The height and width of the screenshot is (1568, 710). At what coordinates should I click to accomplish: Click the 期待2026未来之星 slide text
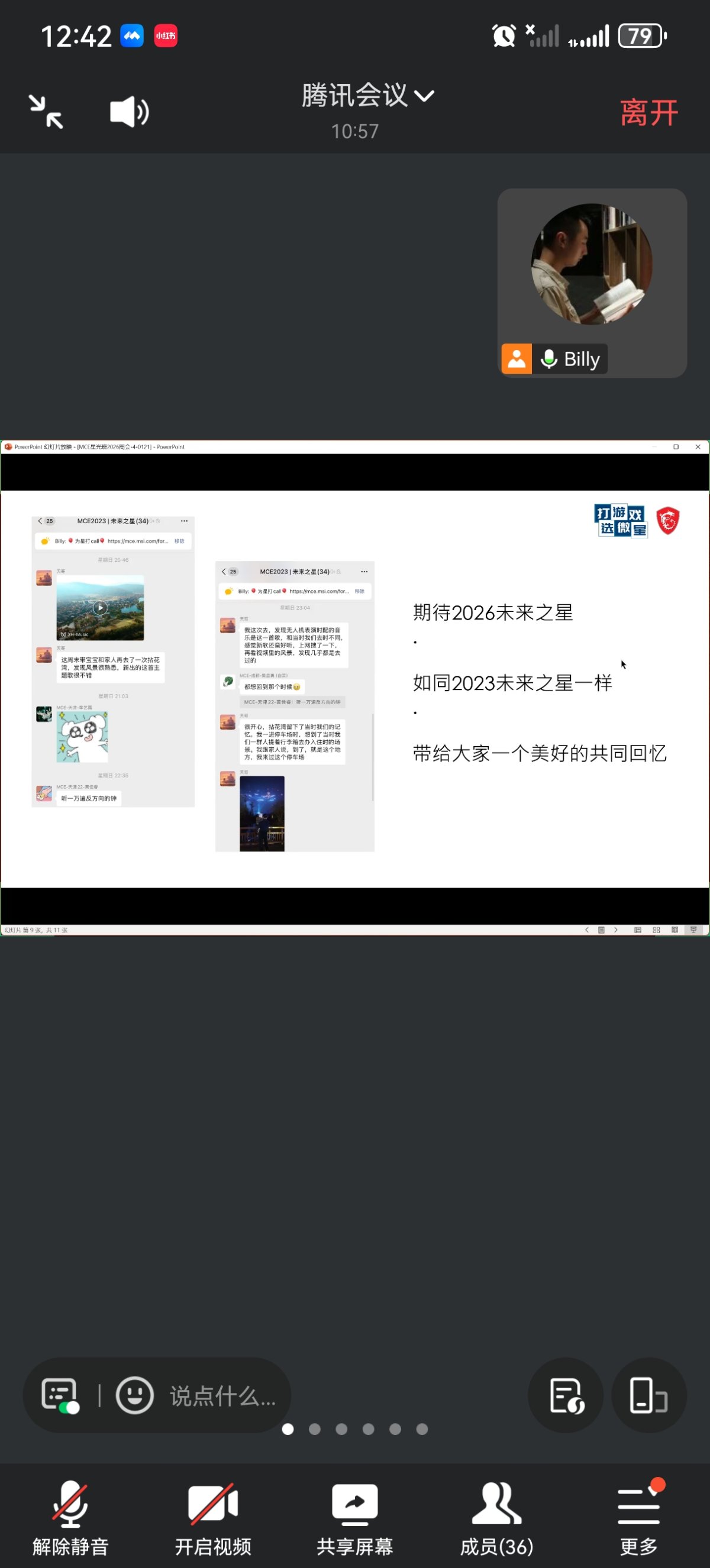[x=493, y=613]
